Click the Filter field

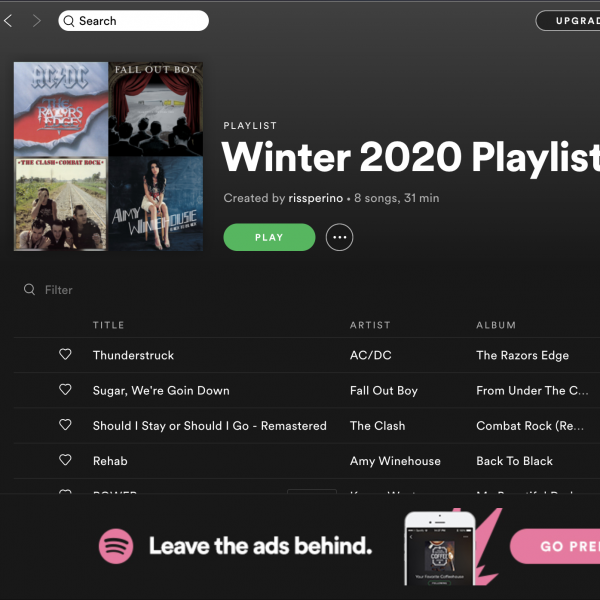59,290
